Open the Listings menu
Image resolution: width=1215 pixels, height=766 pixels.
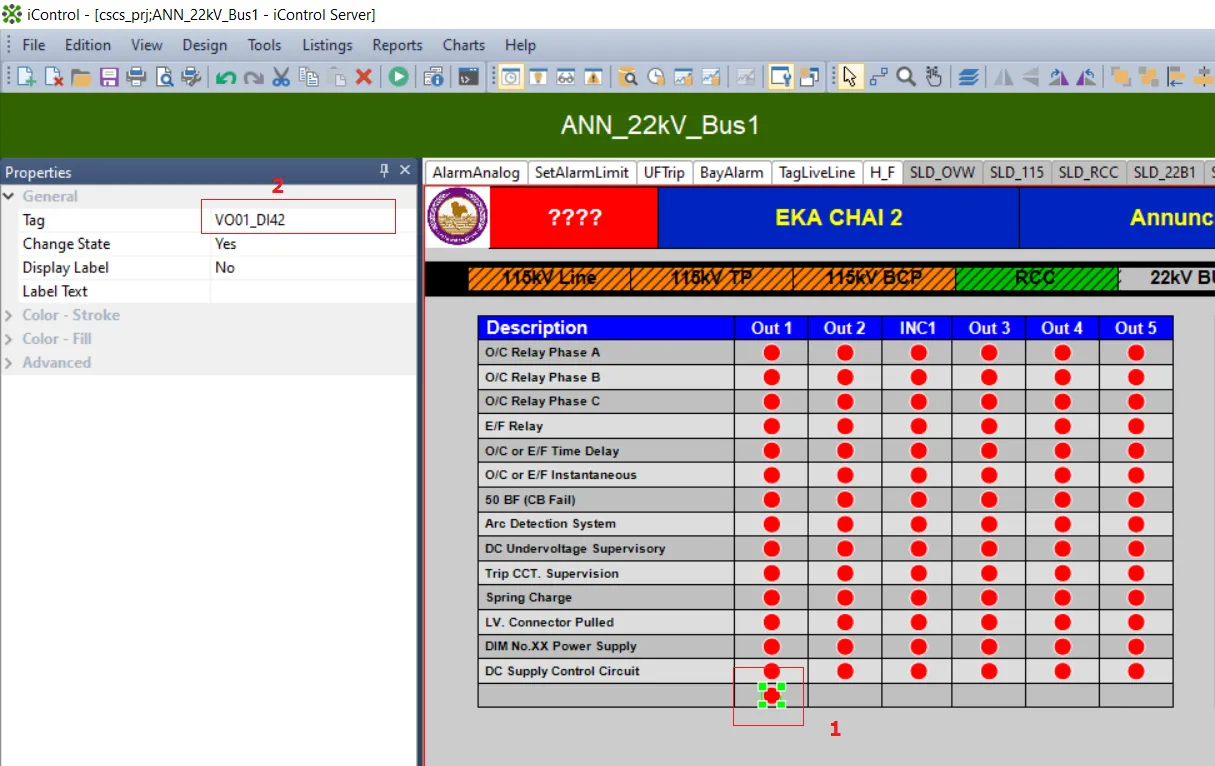coord(327,45)
